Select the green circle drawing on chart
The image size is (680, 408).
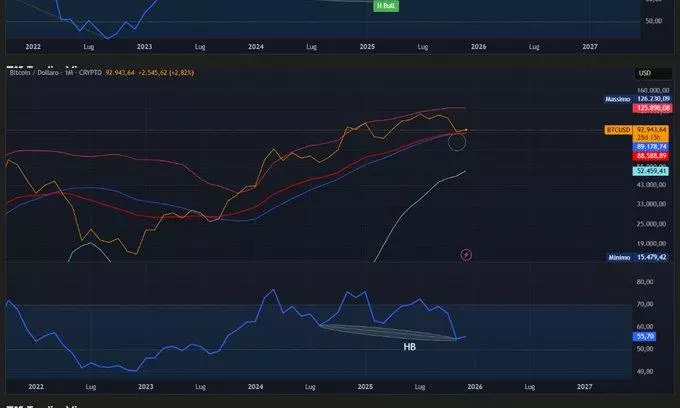pos(457,142)
